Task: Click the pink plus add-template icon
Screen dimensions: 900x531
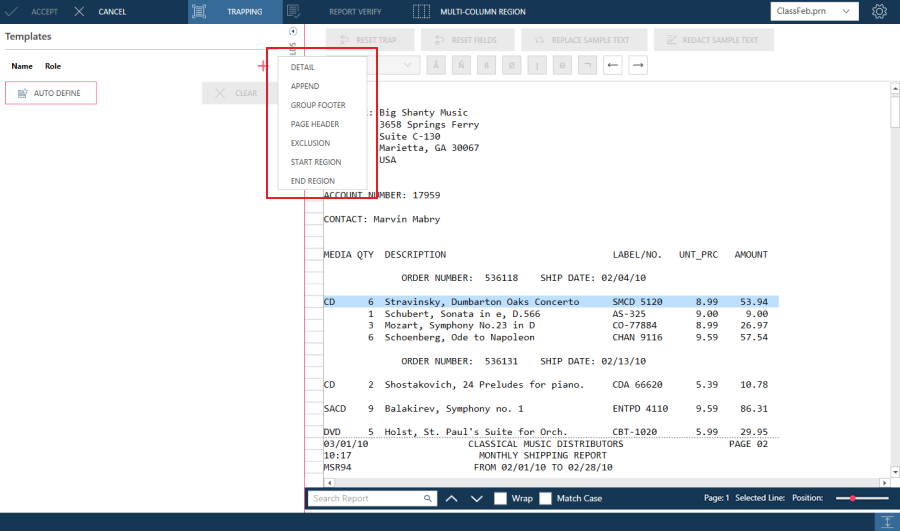Action: click(x=262, y=66)
